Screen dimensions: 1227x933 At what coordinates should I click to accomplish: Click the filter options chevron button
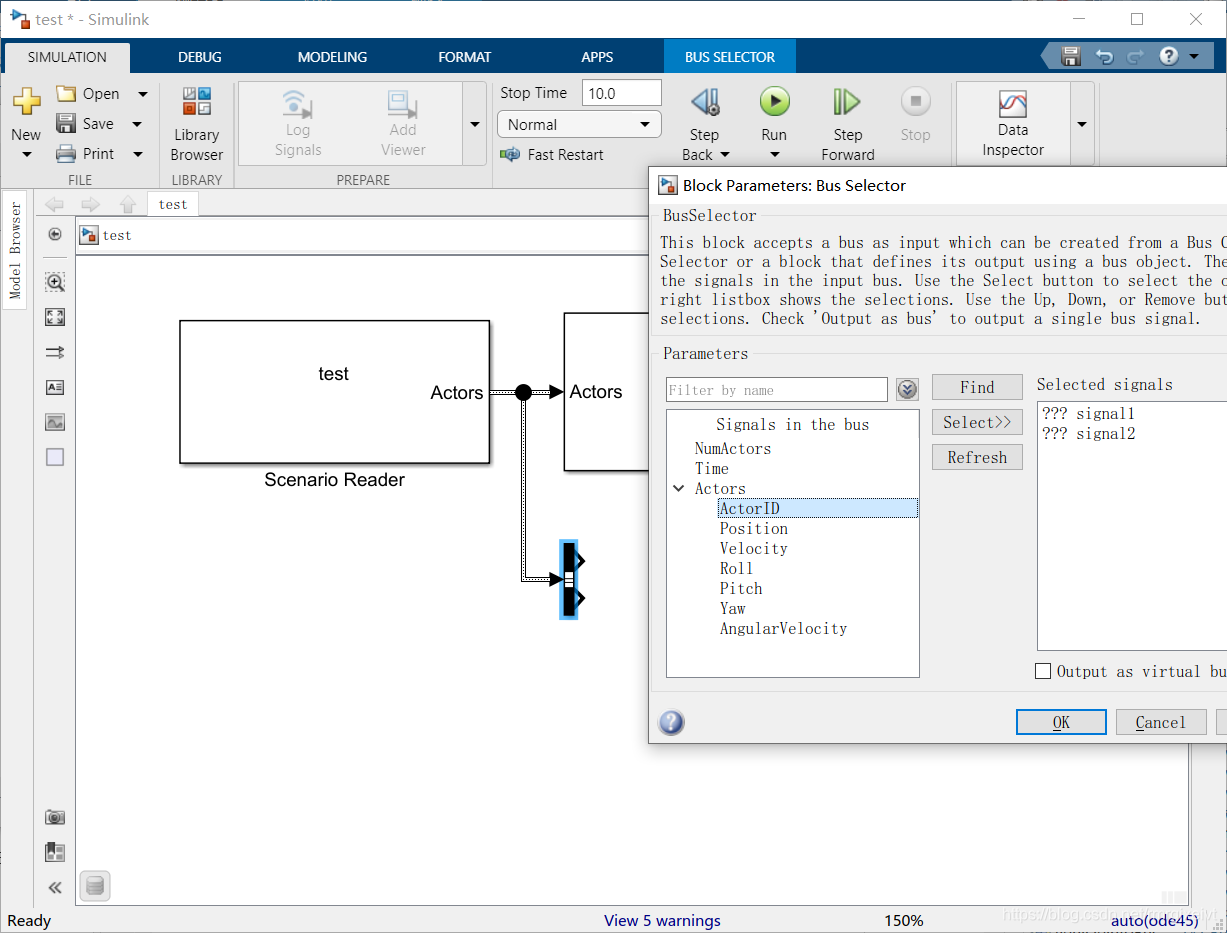907,389
